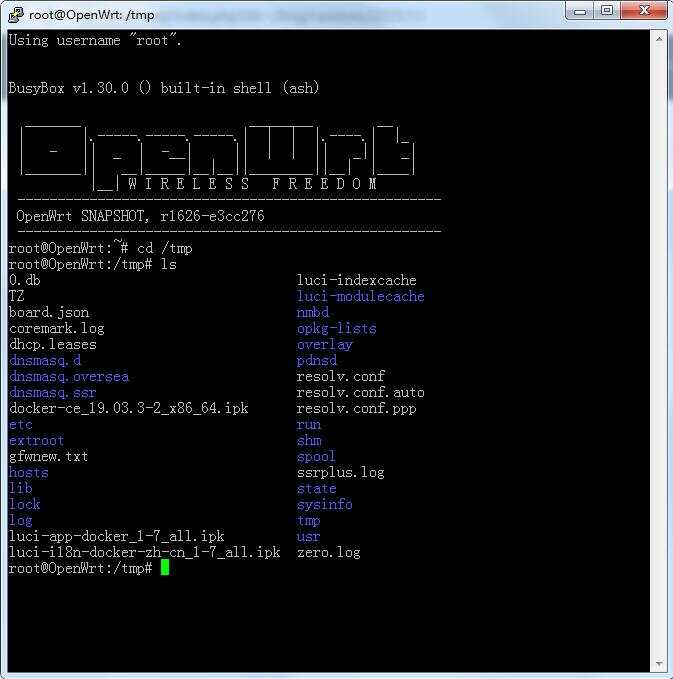Click the OpenWrt SNAPSHOT version line
The width and height of the screenshot is (673, 679).
click(140, 216)
